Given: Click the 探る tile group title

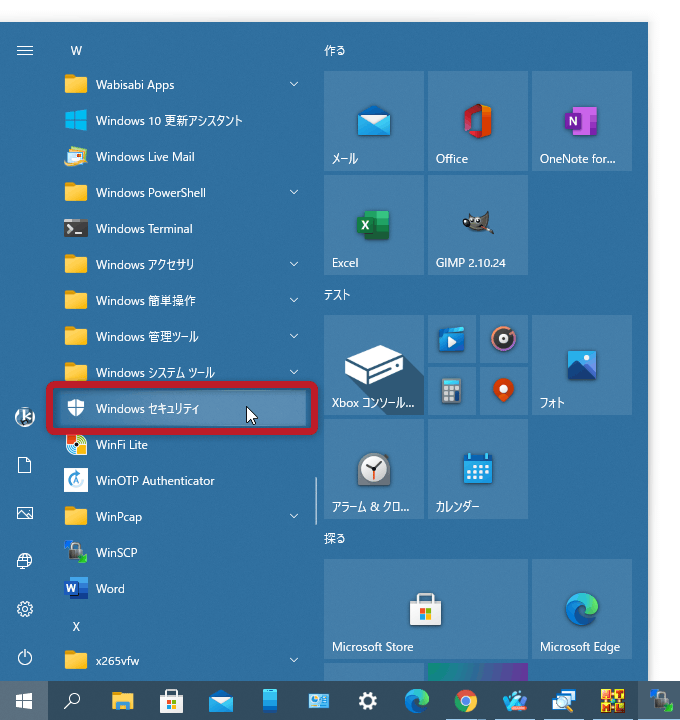Looking at the screenshot, I should pyautogui.click(x=335, y=538).
